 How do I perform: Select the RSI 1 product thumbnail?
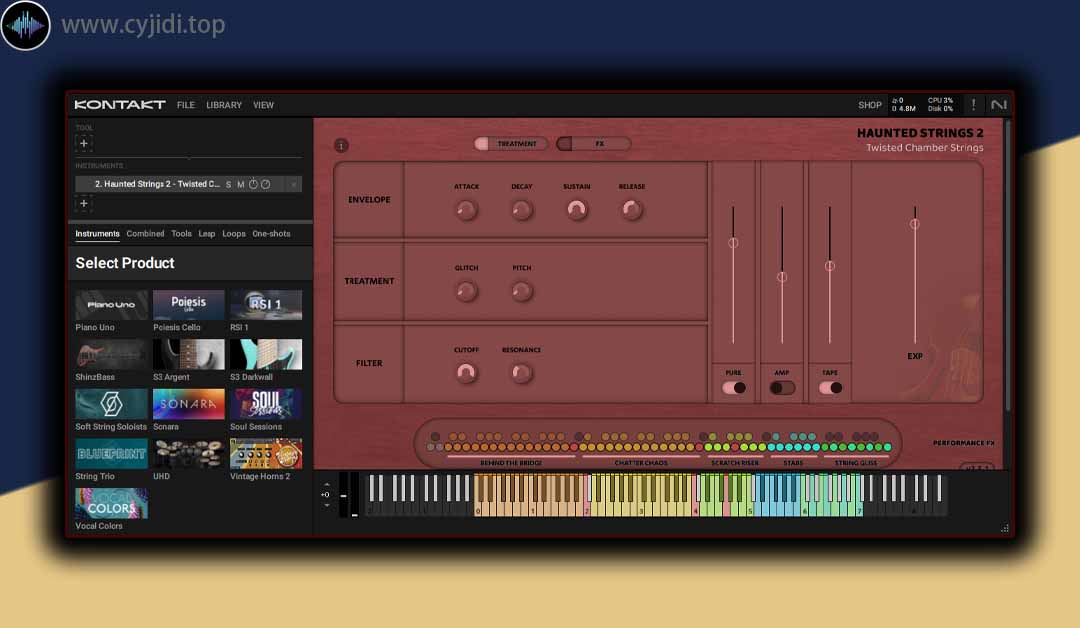coord(266,305)
